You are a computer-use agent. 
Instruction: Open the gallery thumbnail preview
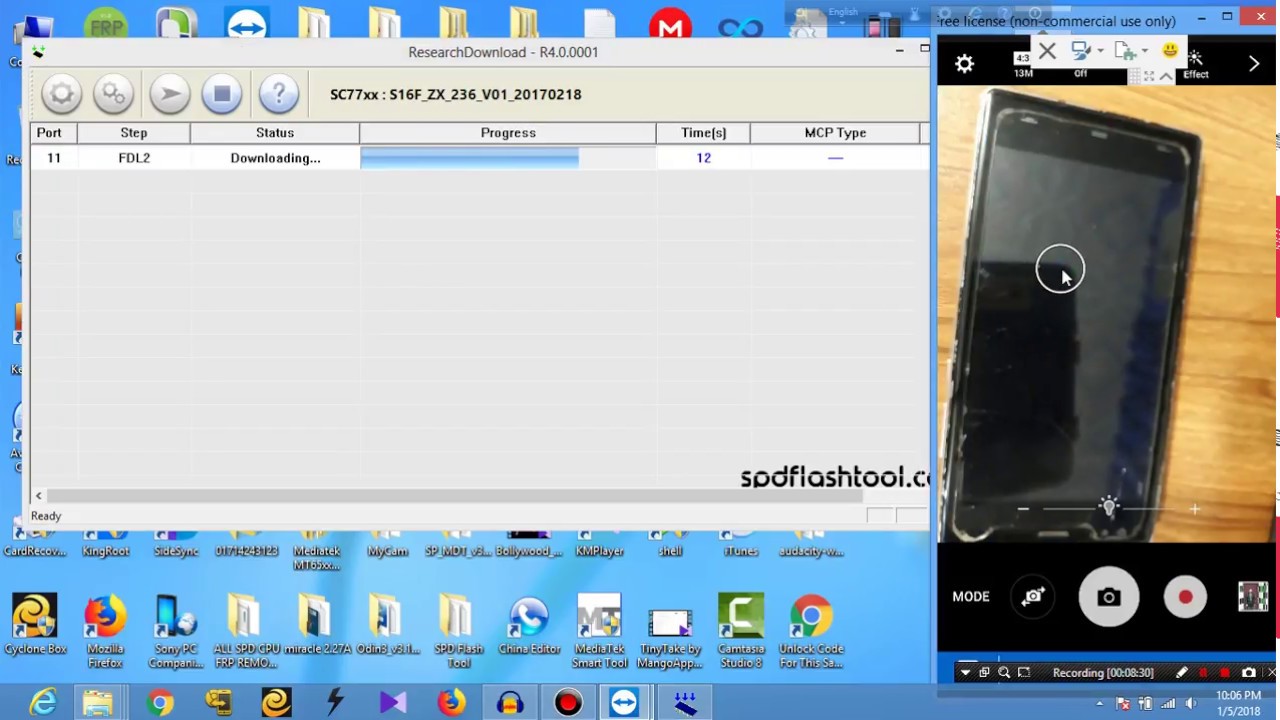coord(1253,597)
